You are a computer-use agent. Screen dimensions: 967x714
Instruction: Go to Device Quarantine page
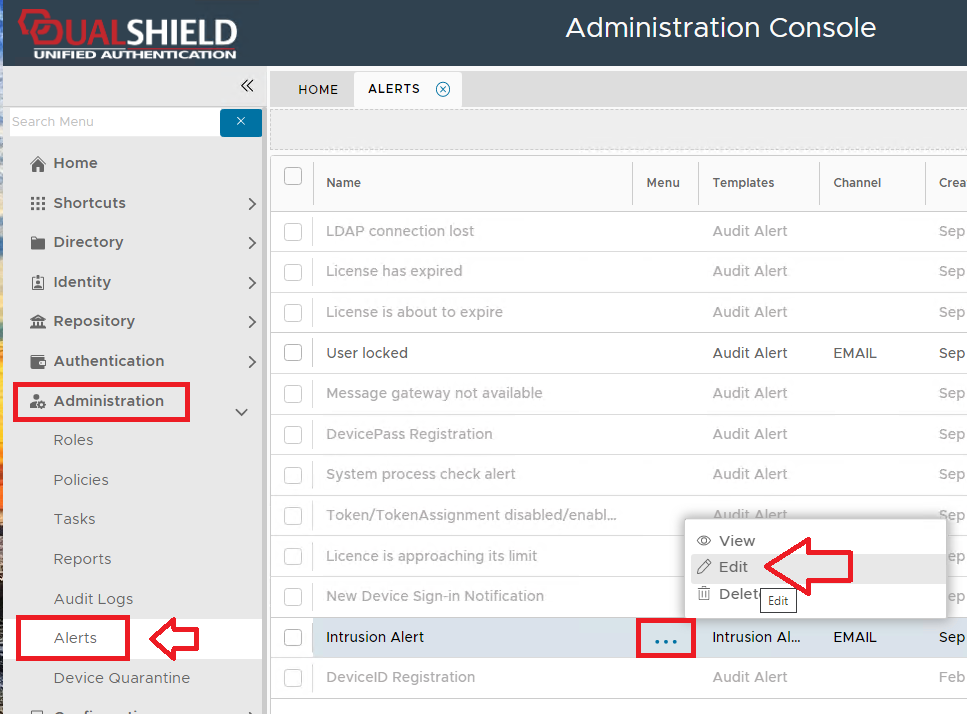coord(121,678)
